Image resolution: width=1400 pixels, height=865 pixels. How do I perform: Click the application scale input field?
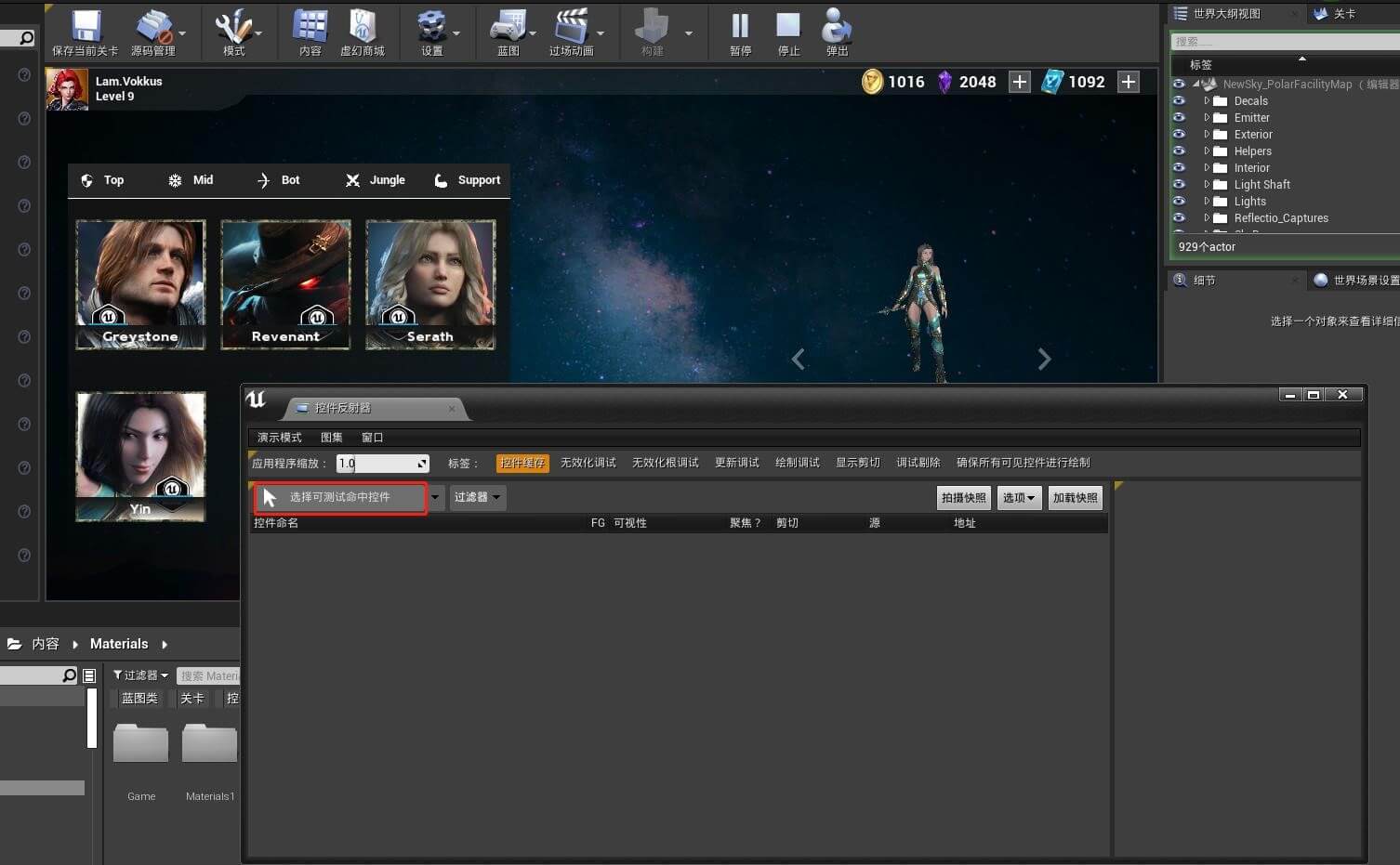(x=382, y=463)
